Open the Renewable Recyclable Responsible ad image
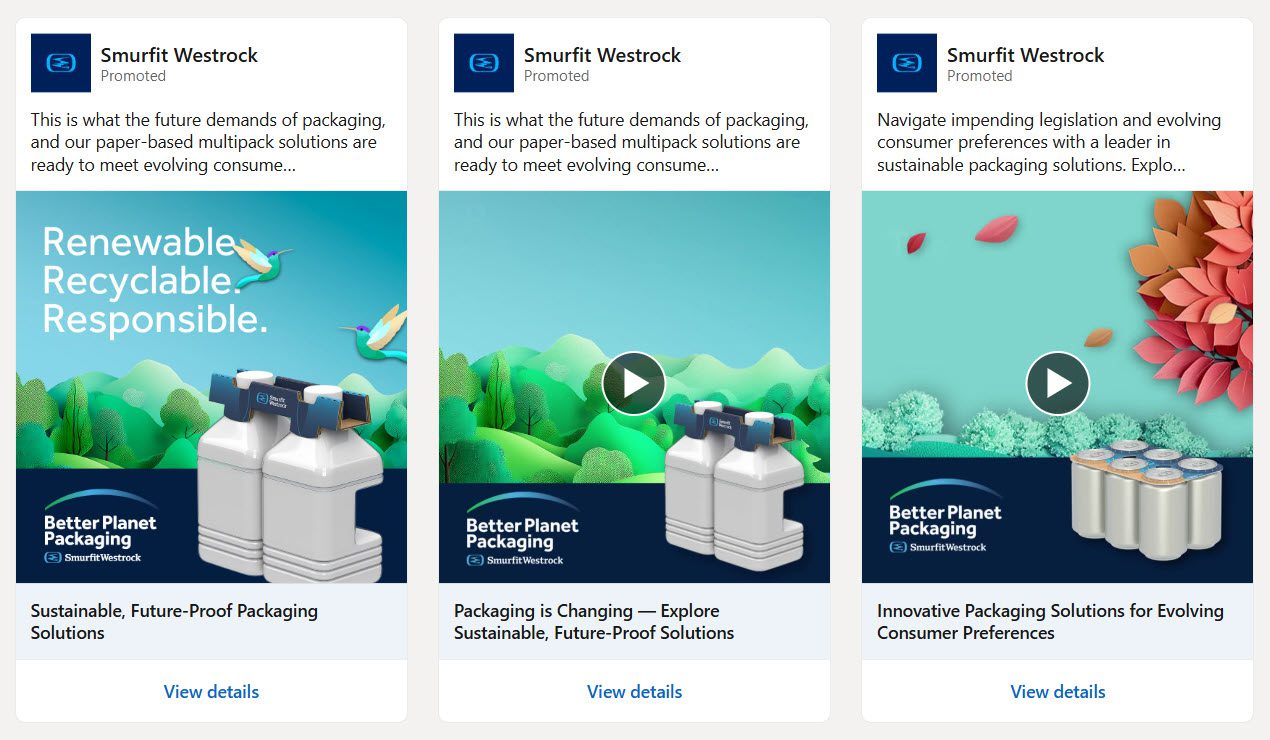1270x740 pixels. coord(211,387)
